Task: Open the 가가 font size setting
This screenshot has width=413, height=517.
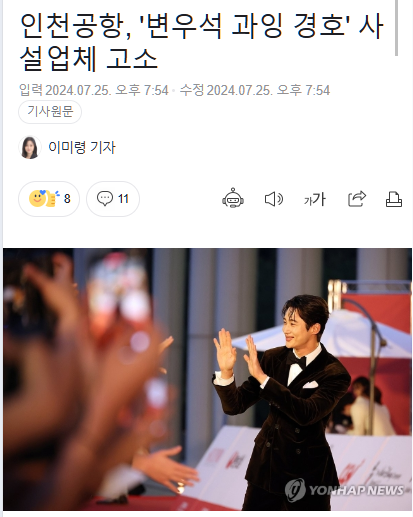Action: 315,199
